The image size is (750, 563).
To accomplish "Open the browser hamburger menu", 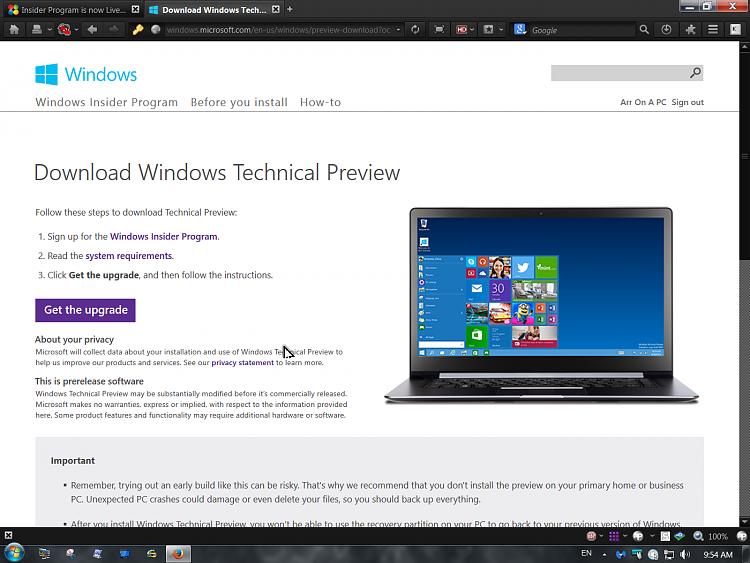I will [x=713, y=30].
